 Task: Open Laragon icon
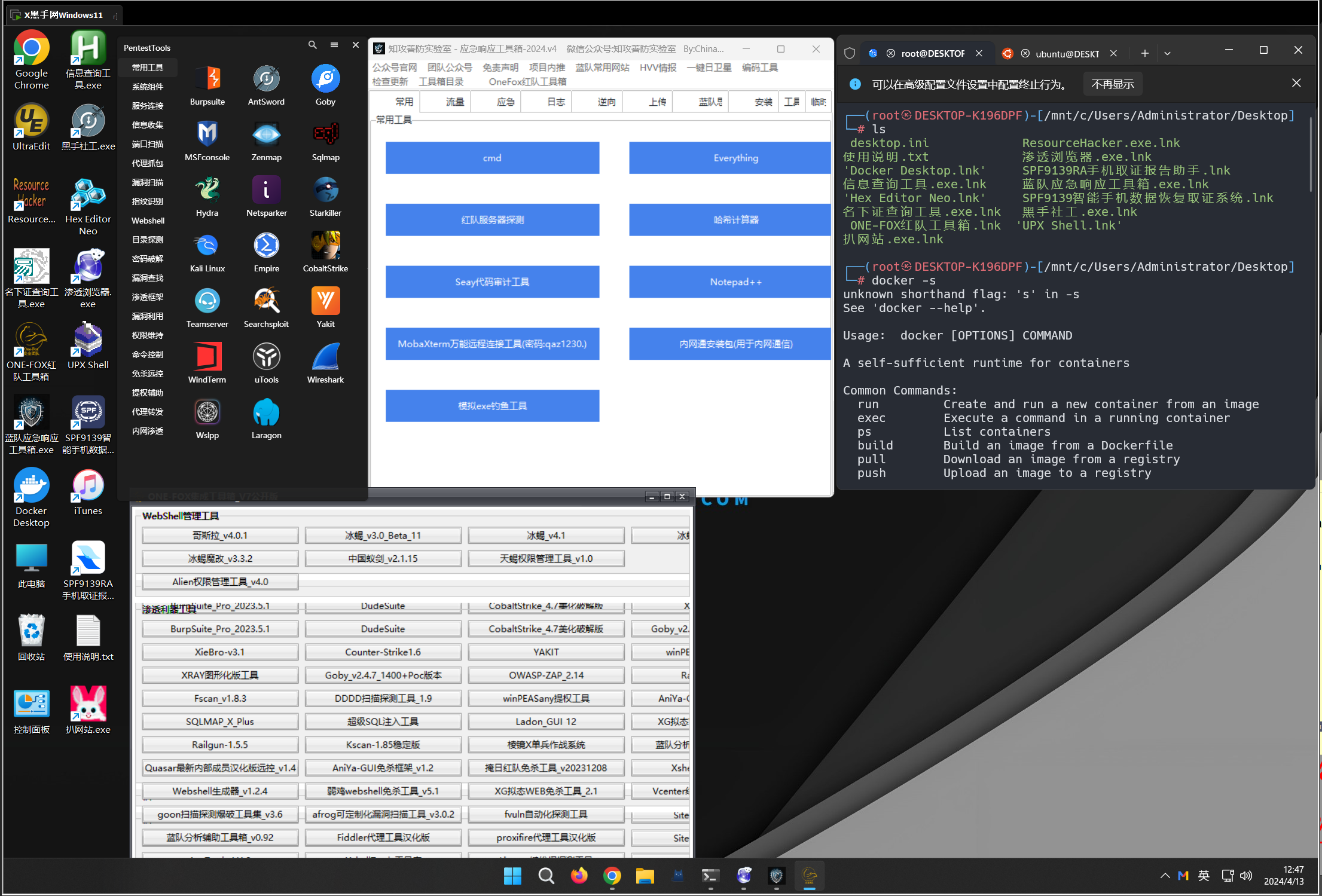266,420
